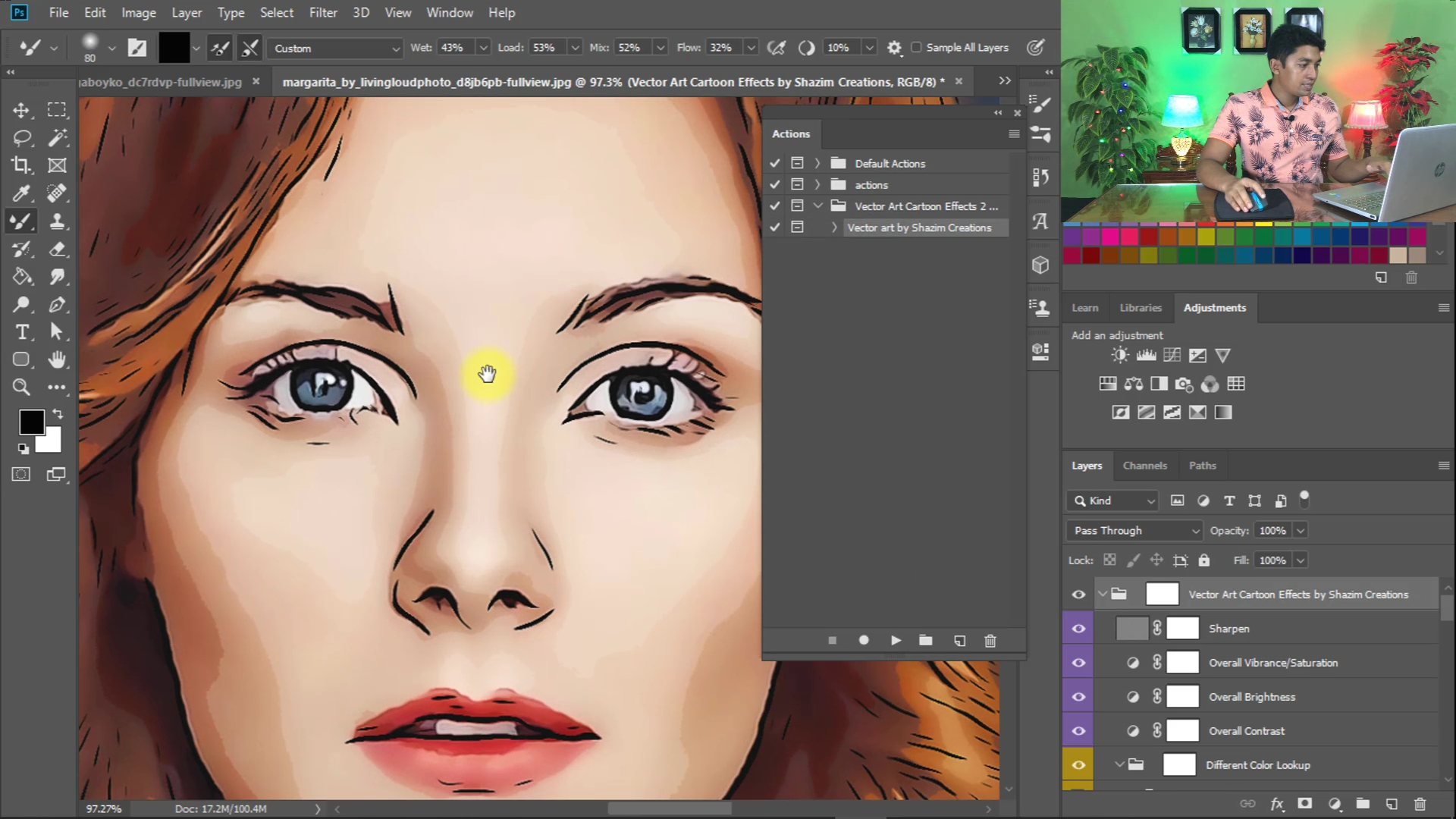Select the Clone Stamp tool

pyautogui.click(x=57, y=221)
